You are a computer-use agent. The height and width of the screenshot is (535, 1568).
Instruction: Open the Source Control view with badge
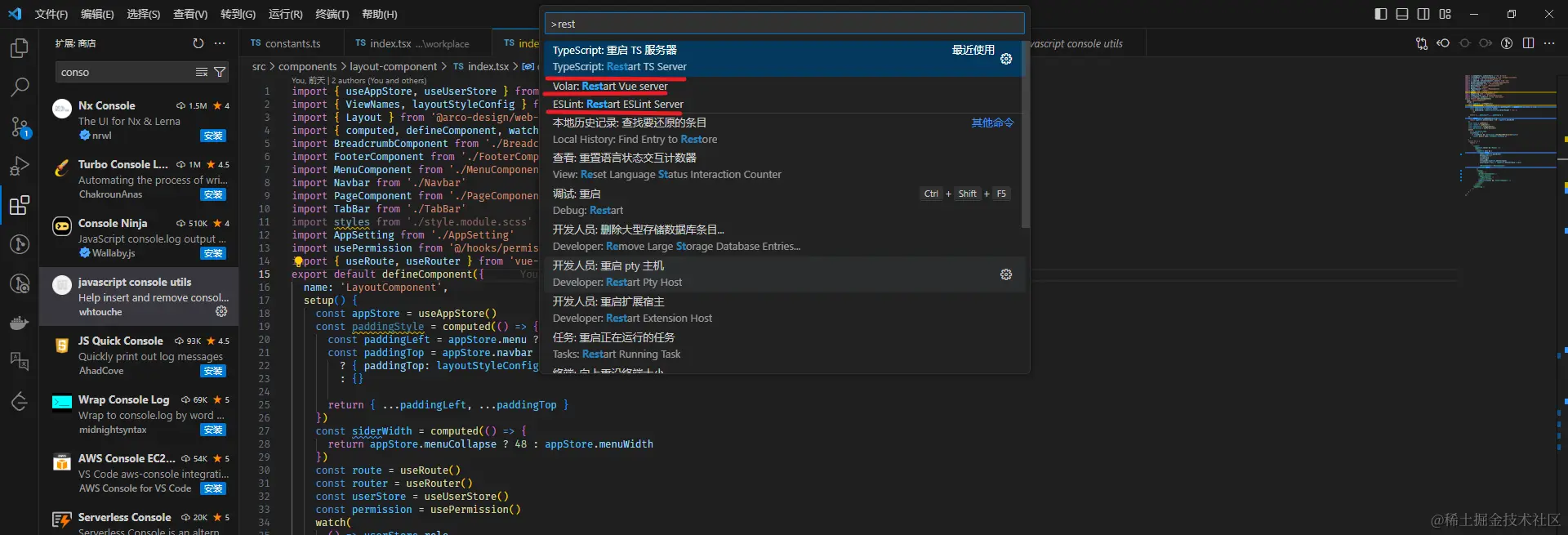point(20,127)
